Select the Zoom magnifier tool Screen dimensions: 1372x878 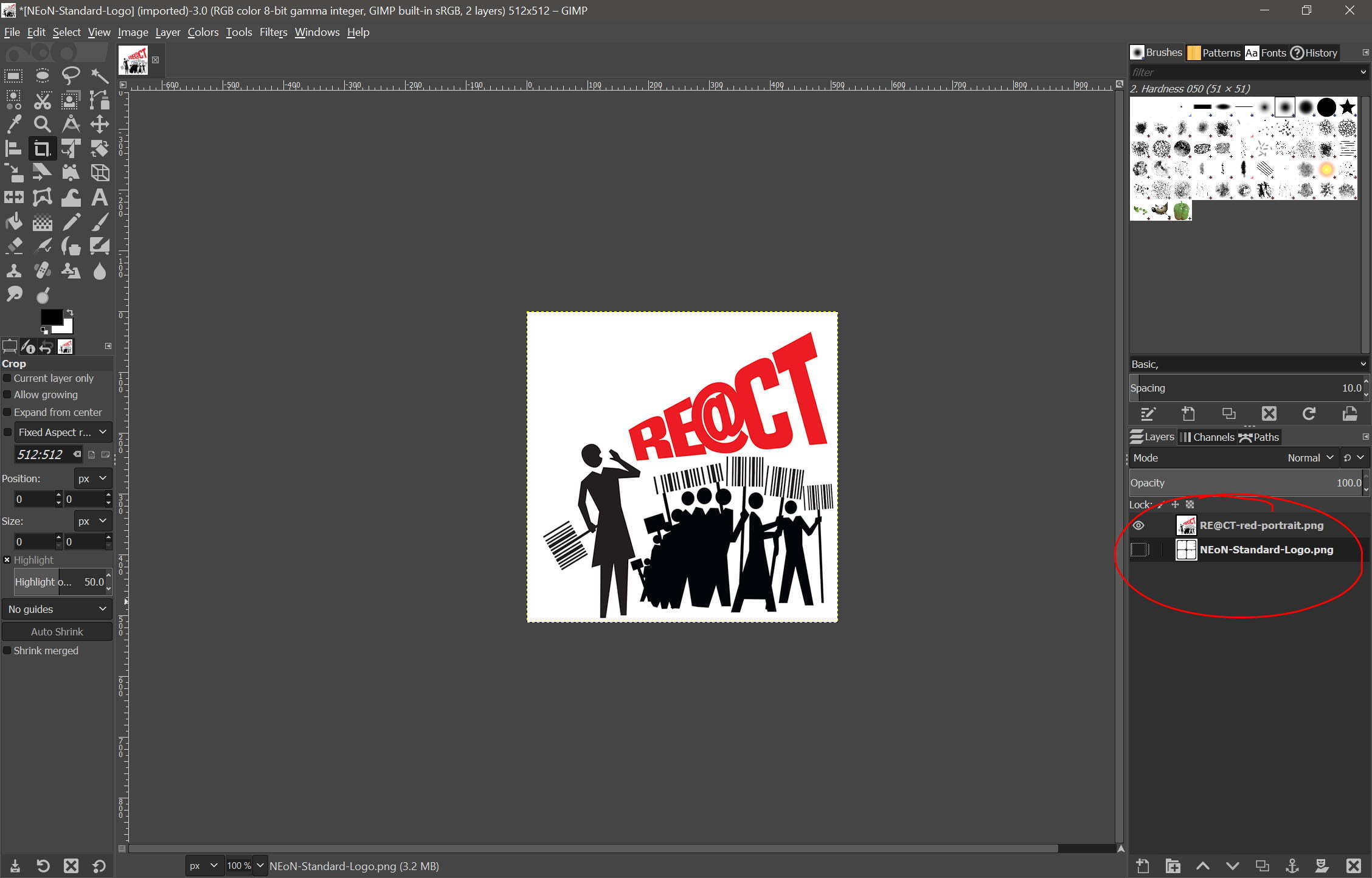coord(42,125)
